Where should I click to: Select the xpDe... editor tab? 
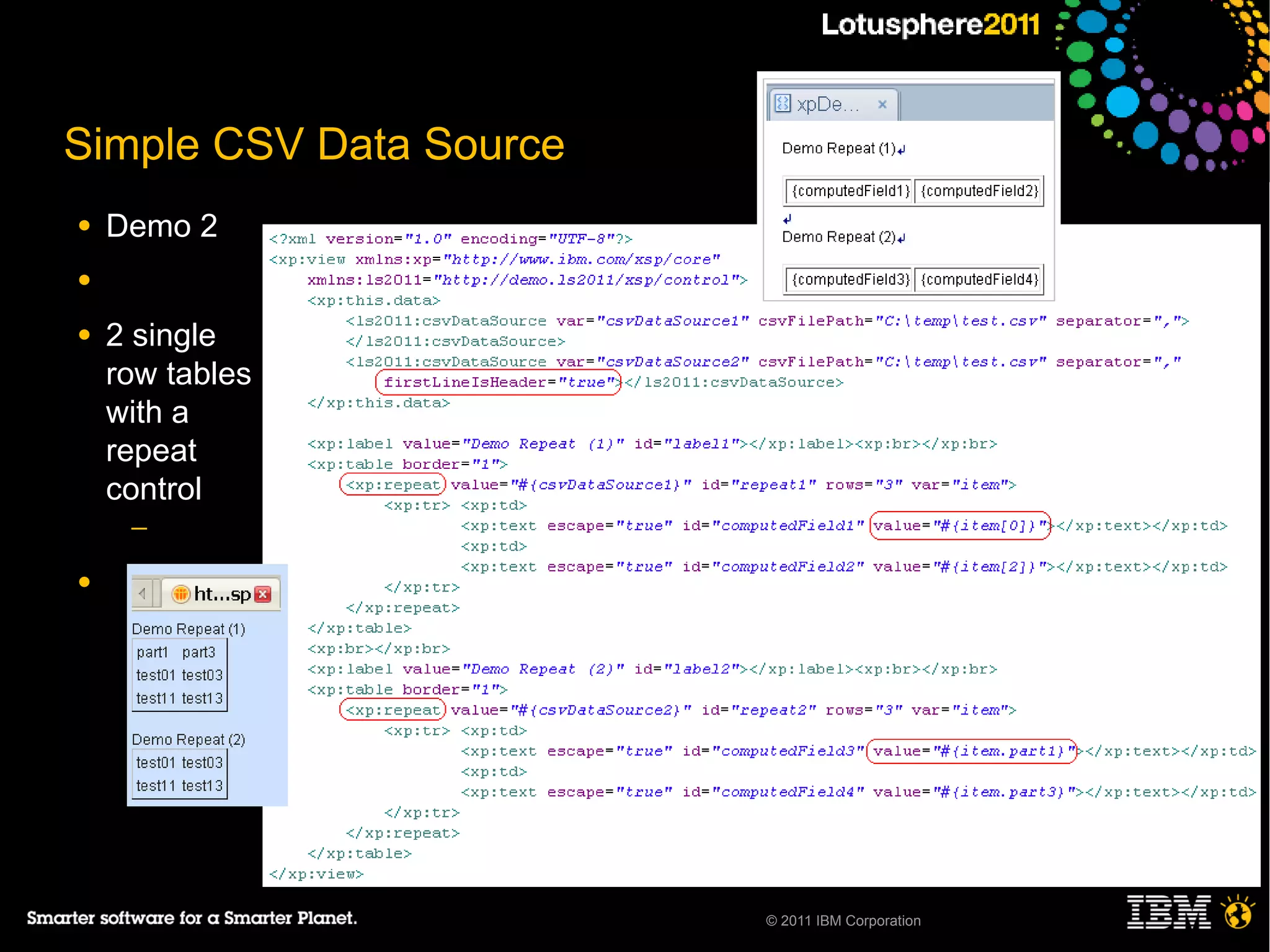coord(833,104)
